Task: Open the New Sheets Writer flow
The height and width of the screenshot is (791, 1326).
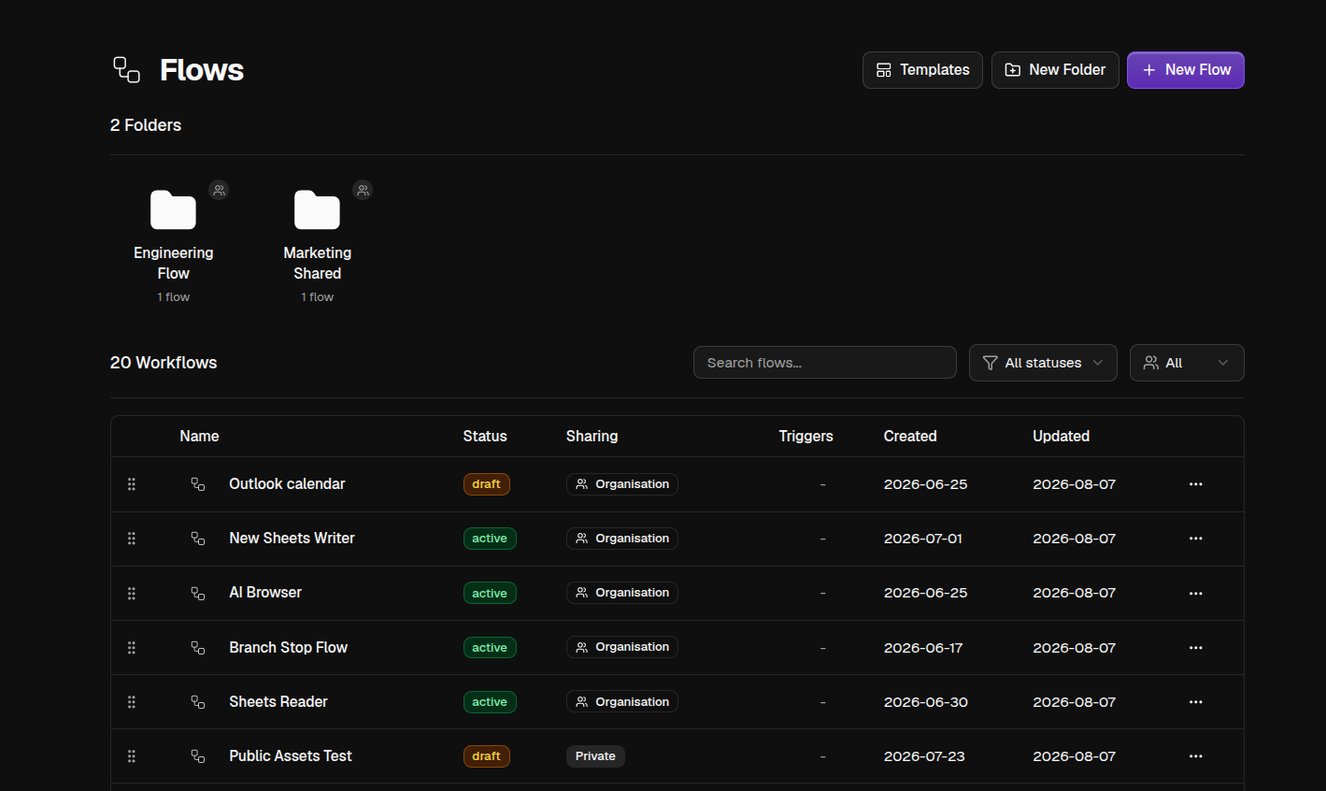Action: [x=292, y=538]
